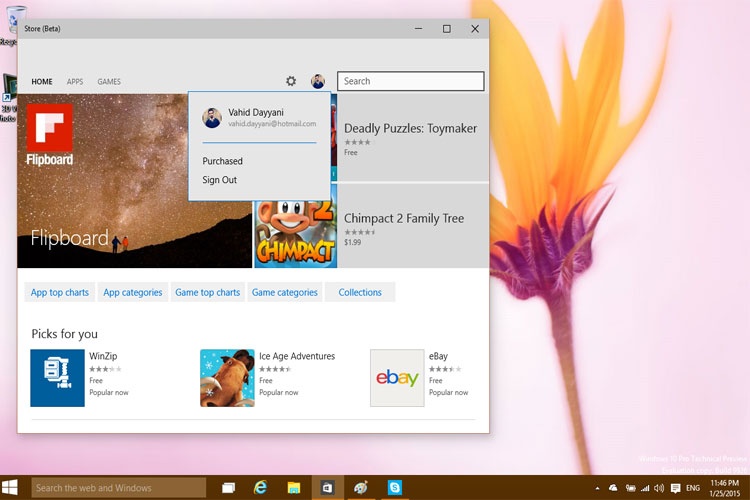Open Game top charts
Viewport: 750px width, 500px height.
click(208, 292)
